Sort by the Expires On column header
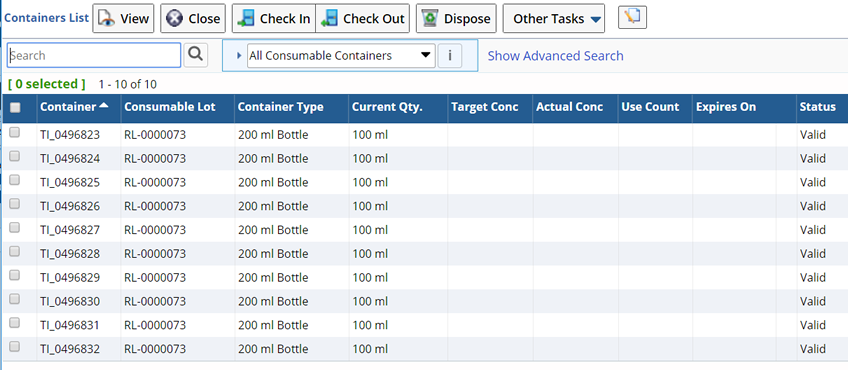 726,107
